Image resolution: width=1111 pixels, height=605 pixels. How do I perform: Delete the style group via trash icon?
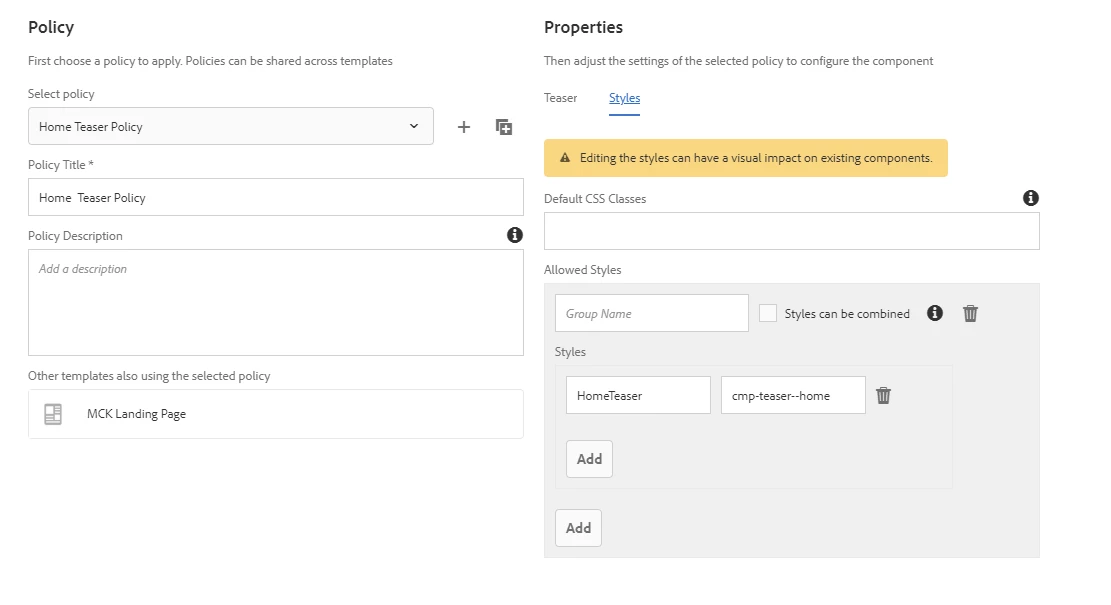pyautogui.click(x=970, y=313)
